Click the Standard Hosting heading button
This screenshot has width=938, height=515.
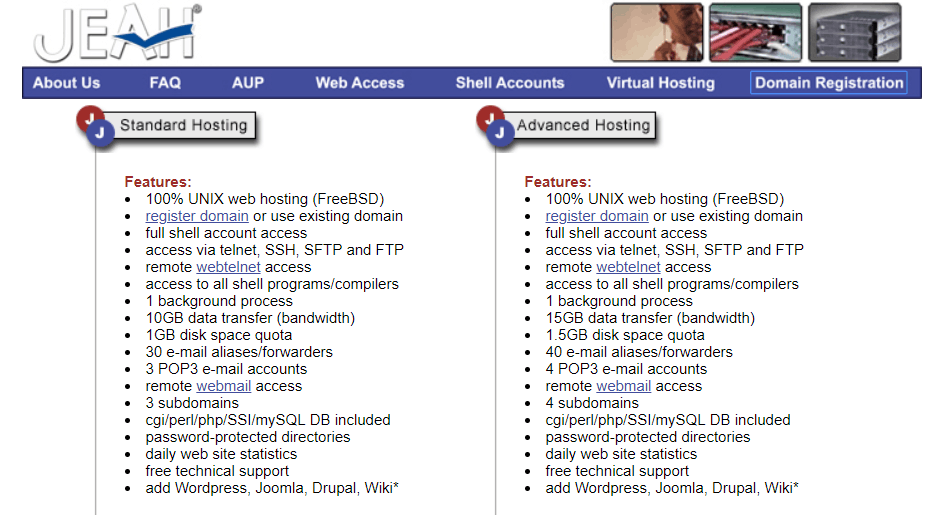(183, 125)
